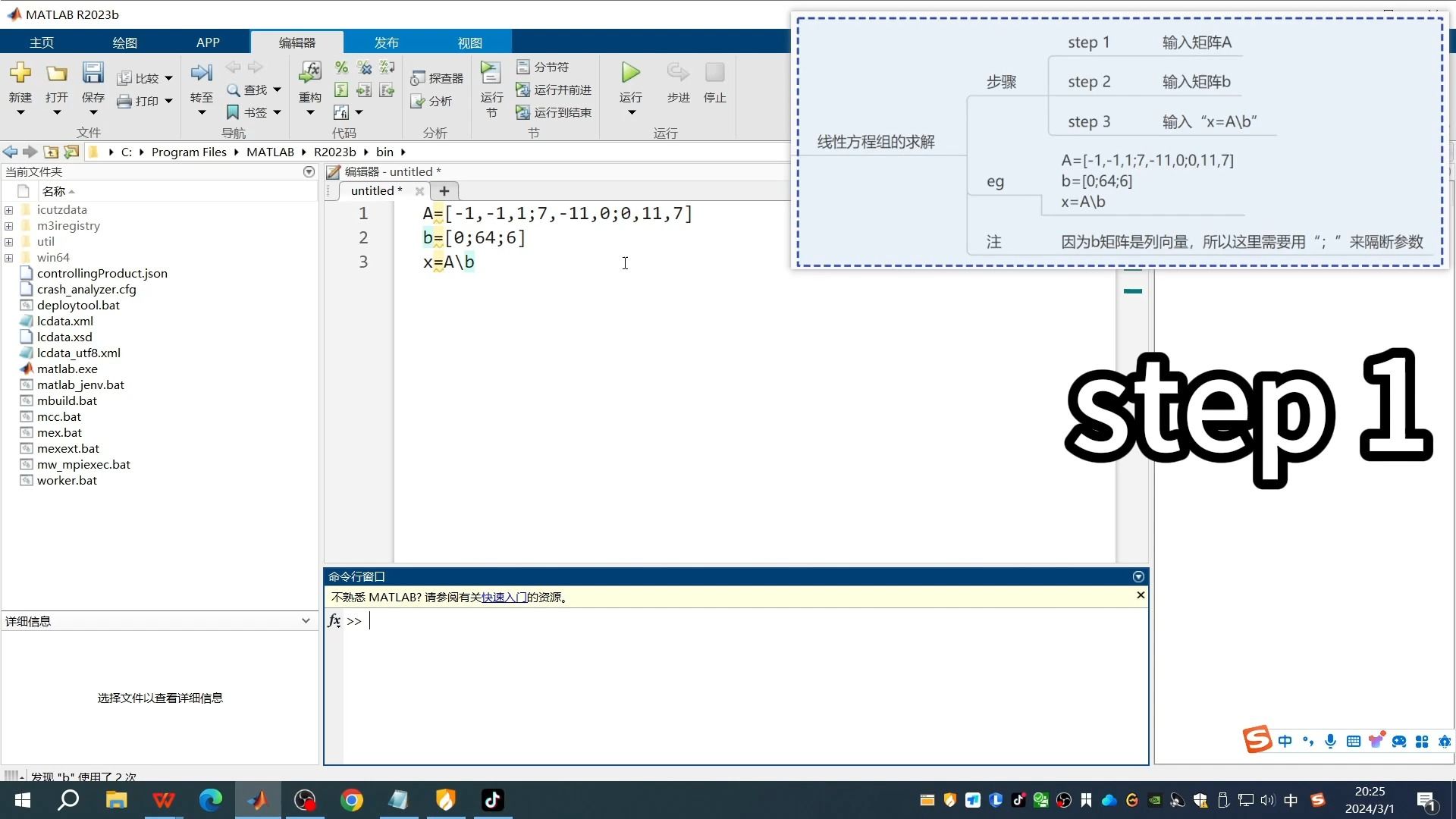Open the Find (查找) dropdown arrow
1456x819 pixels.
pos(277,89)
